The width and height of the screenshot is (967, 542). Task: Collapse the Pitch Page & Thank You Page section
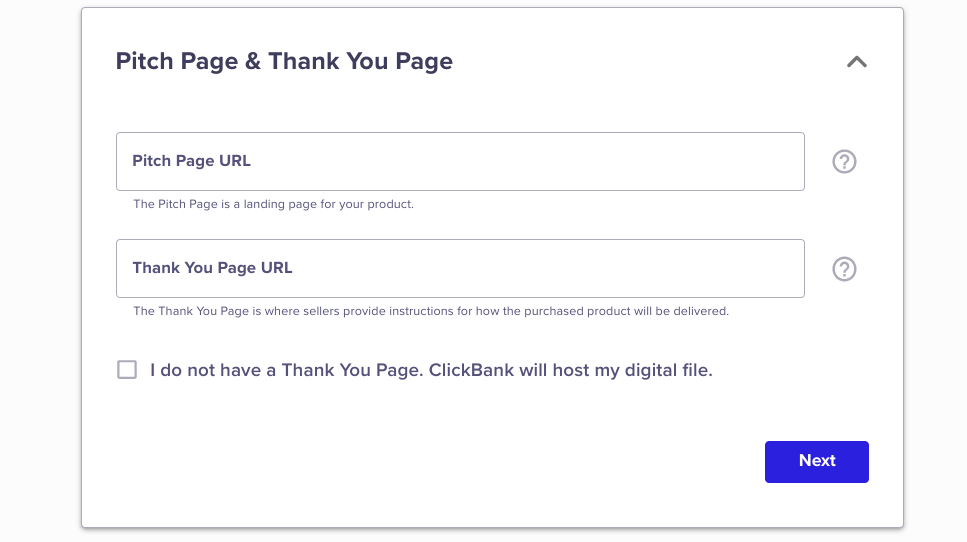(x=857, y=62)
